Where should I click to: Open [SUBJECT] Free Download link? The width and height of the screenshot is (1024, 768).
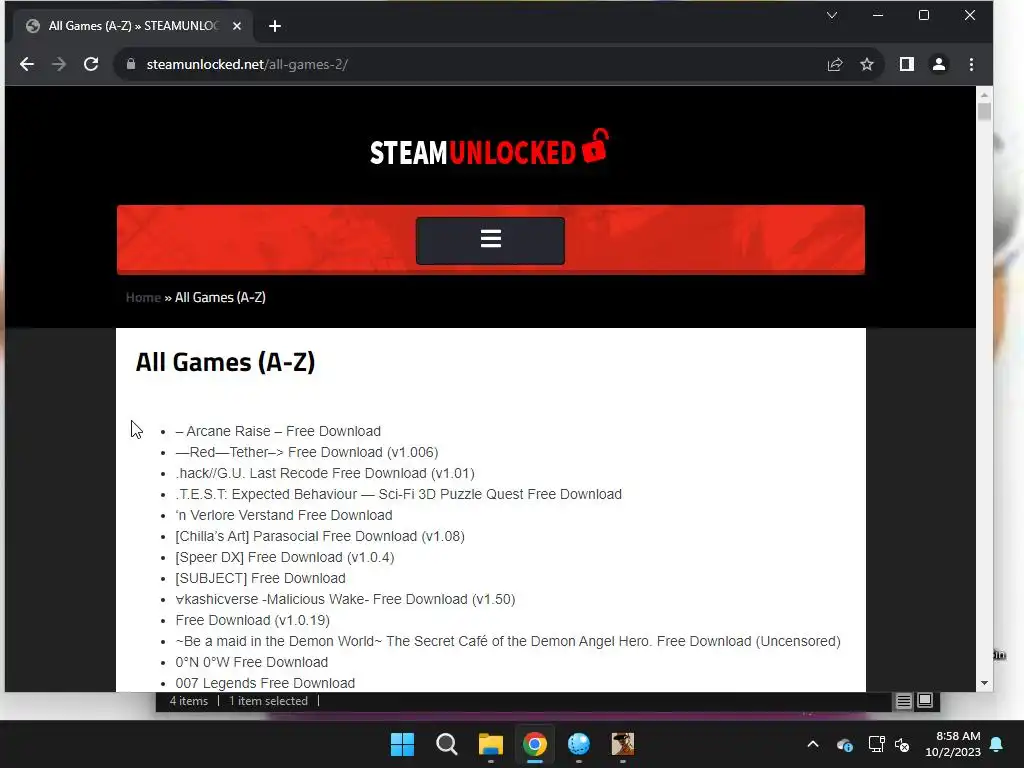coord(261,578)
